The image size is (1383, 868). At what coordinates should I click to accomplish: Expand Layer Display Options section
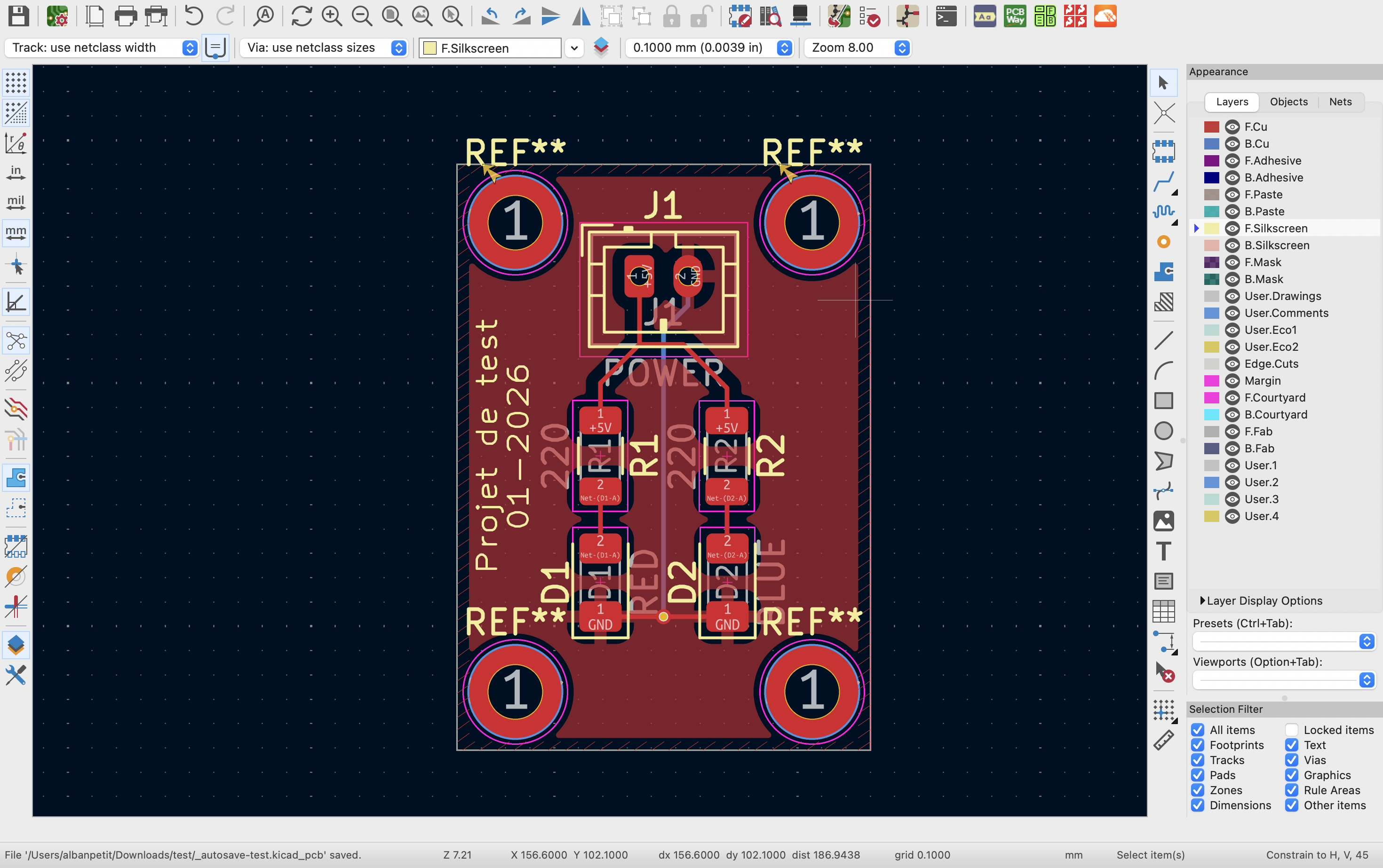(1203, 600)
